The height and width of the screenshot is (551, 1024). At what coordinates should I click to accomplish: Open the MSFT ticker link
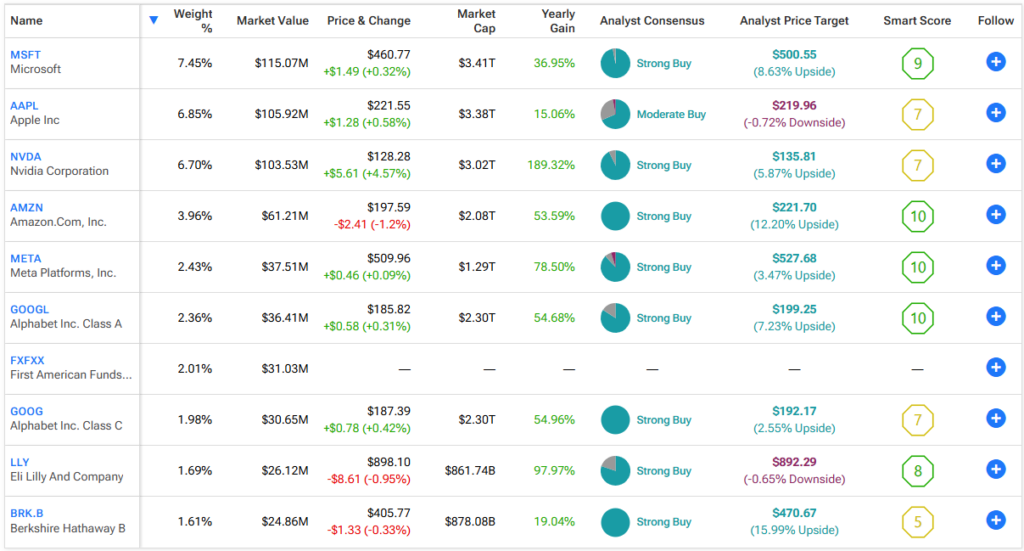(x=26, y=55)
